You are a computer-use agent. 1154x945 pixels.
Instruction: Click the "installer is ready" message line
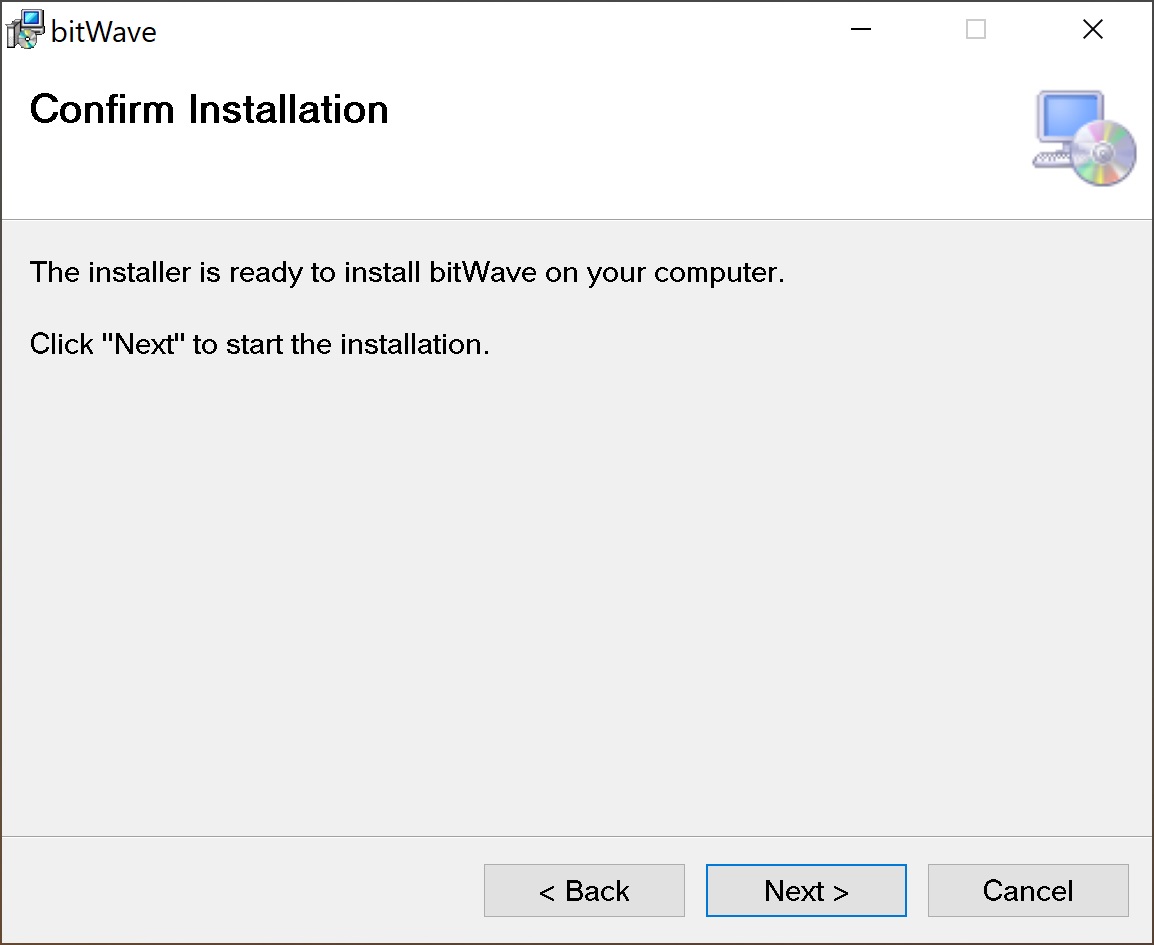(x=407, y=272)
